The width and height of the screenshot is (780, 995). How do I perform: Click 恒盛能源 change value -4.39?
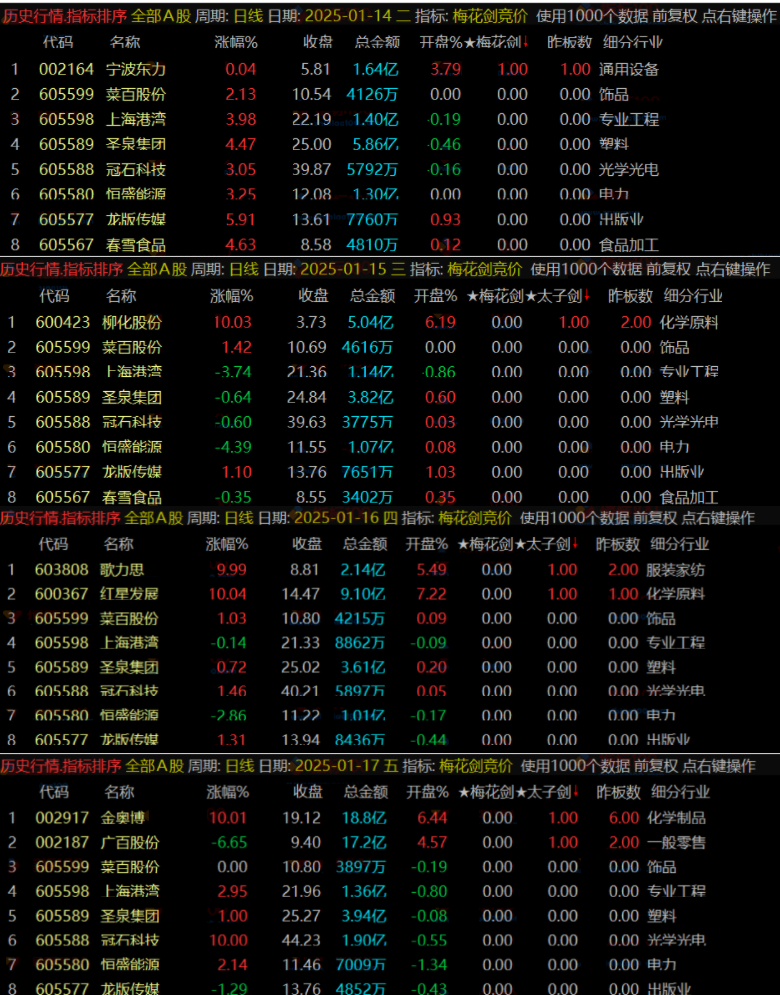pos(233,447)
